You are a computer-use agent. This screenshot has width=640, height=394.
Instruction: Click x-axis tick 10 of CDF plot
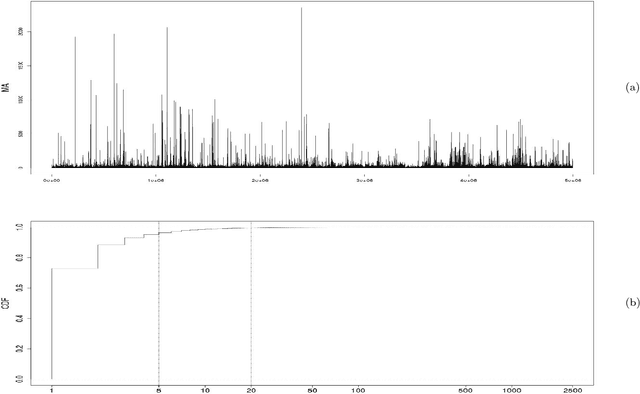coord(205,391)
